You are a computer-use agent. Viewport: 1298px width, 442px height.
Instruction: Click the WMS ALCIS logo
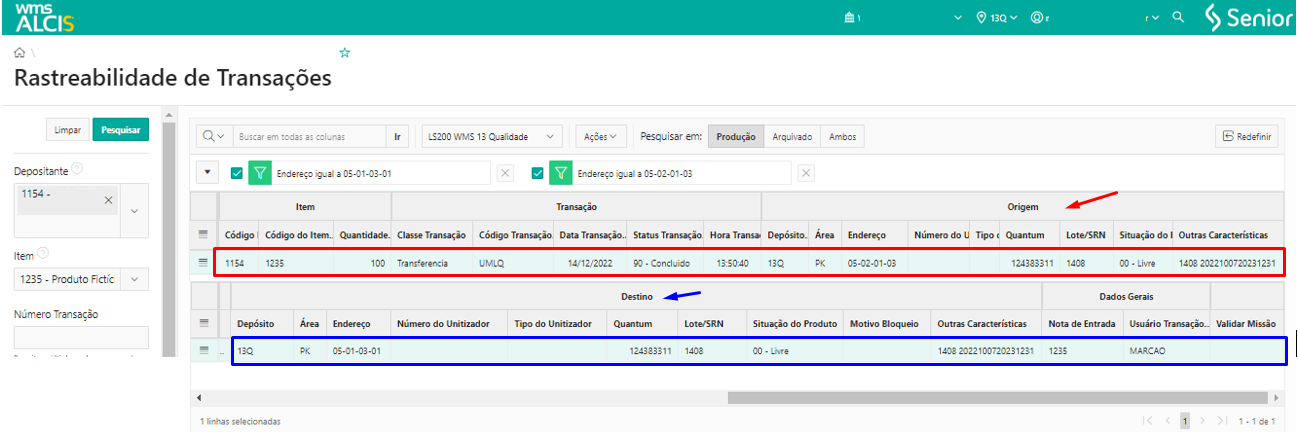click(x=45, y=17)
